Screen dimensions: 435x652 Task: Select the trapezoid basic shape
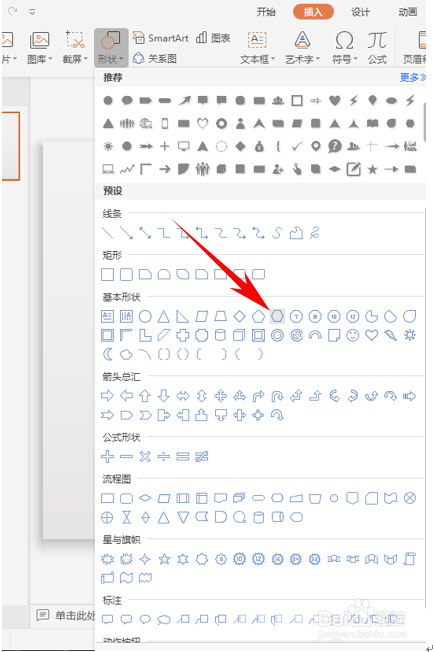point(220,316)
